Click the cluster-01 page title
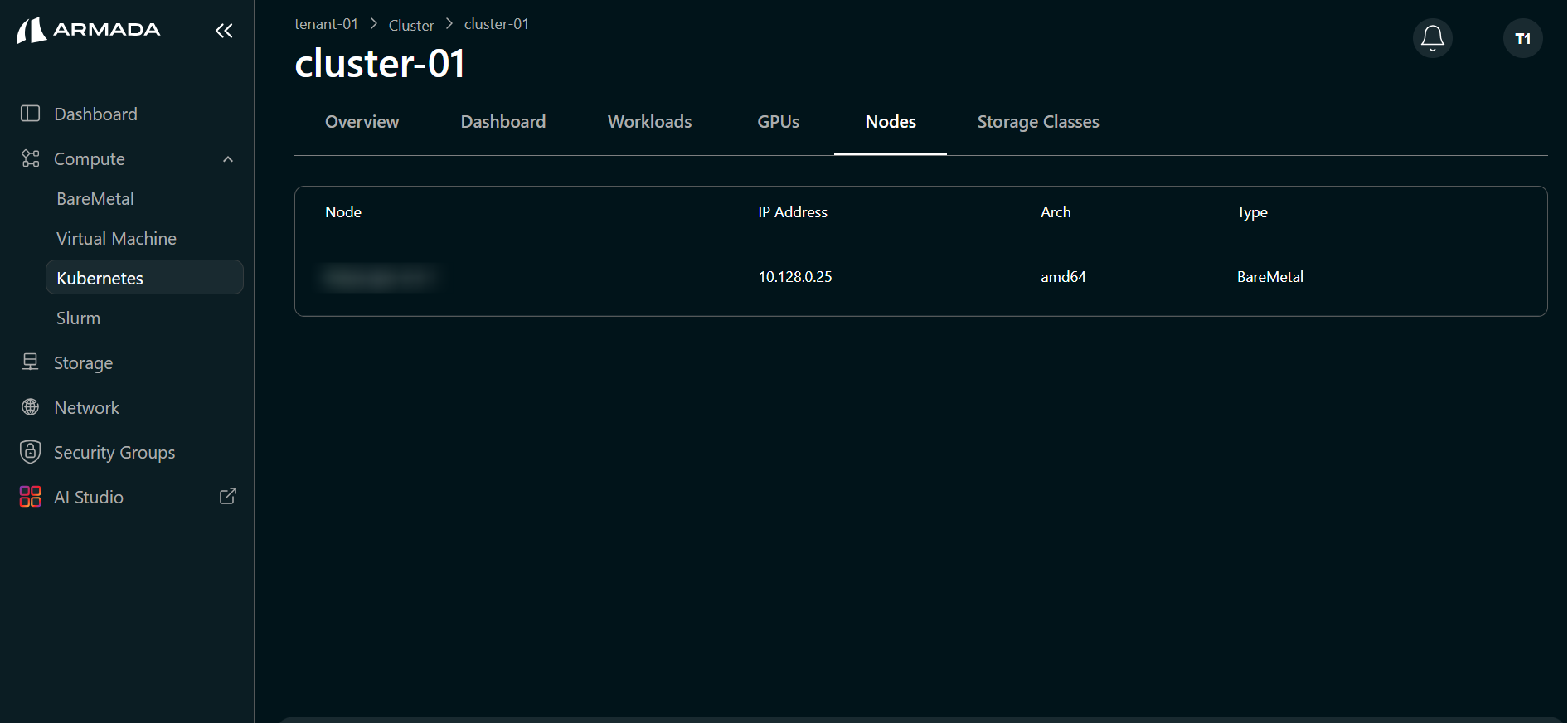 380,64
